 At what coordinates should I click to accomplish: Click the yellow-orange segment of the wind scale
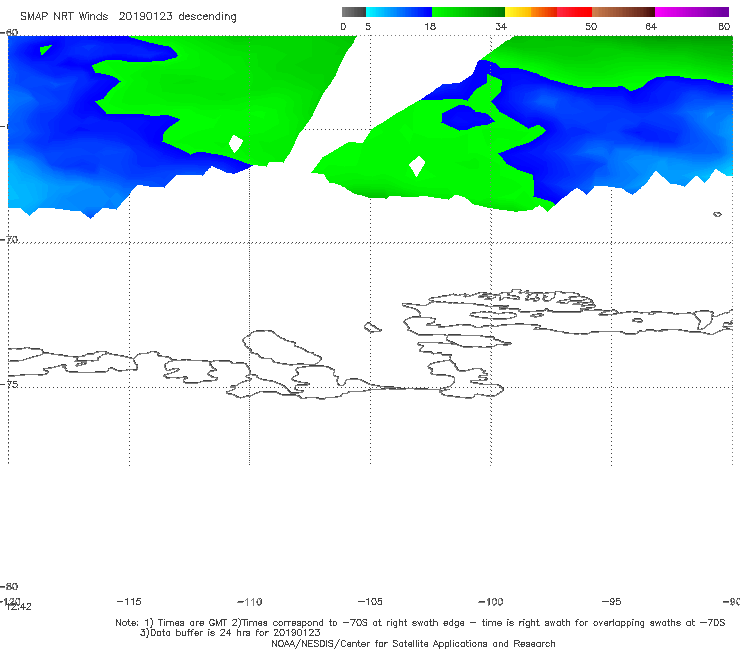pyautogui.click(x=531, y=12)
